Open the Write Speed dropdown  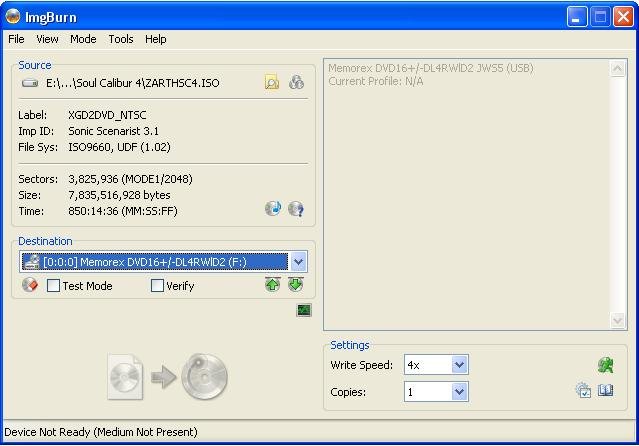[459, 365]
